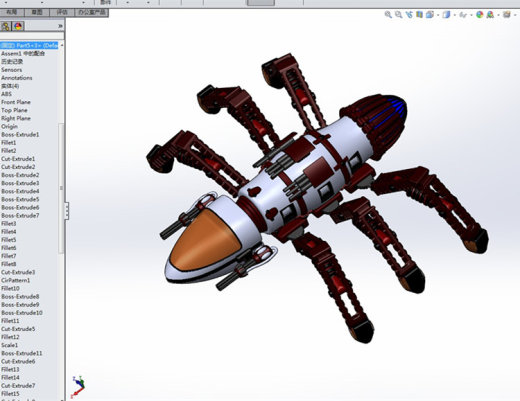Select the ABS material entry
Screen dimensions: 520x401
tap(6, 94)
